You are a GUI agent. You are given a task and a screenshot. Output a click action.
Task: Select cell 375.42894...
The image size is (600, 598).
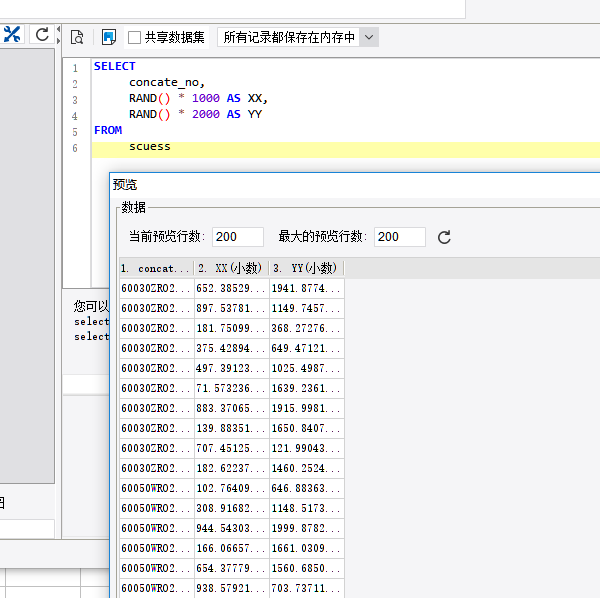[x=232, y=349]
